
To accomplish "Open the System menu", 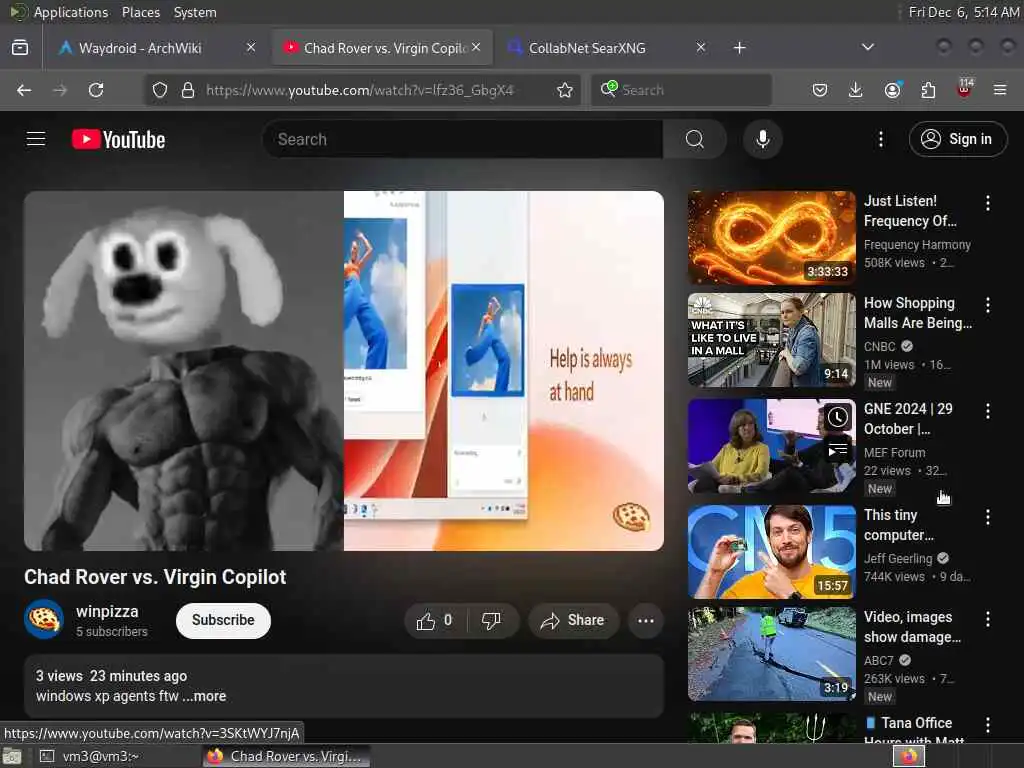I will [195, 12].
